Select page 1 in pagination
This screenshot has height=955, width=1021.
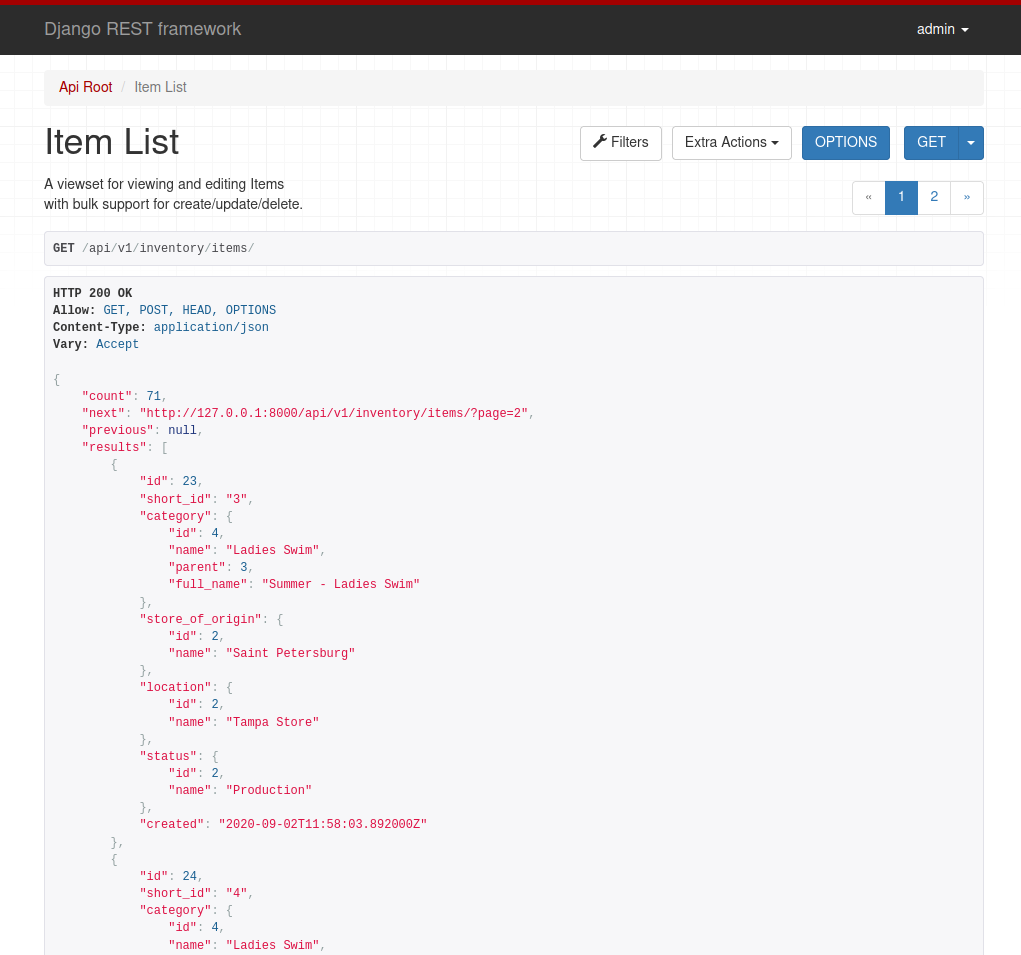[901, 197]
